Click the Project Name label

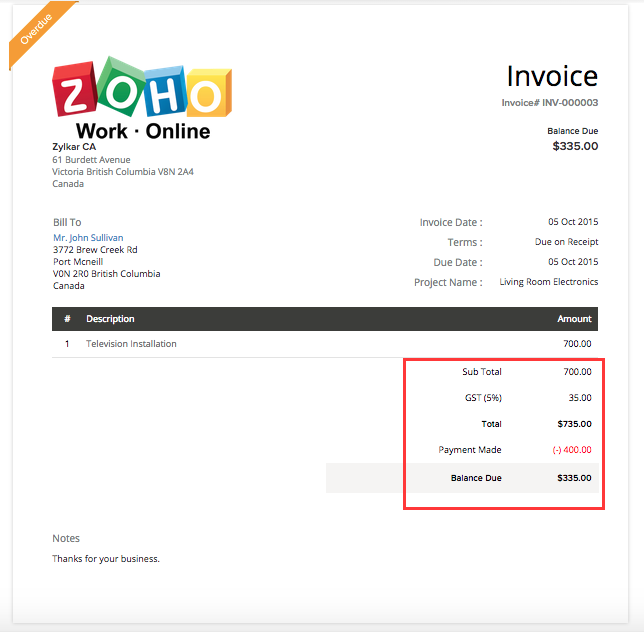click(448, 283)
